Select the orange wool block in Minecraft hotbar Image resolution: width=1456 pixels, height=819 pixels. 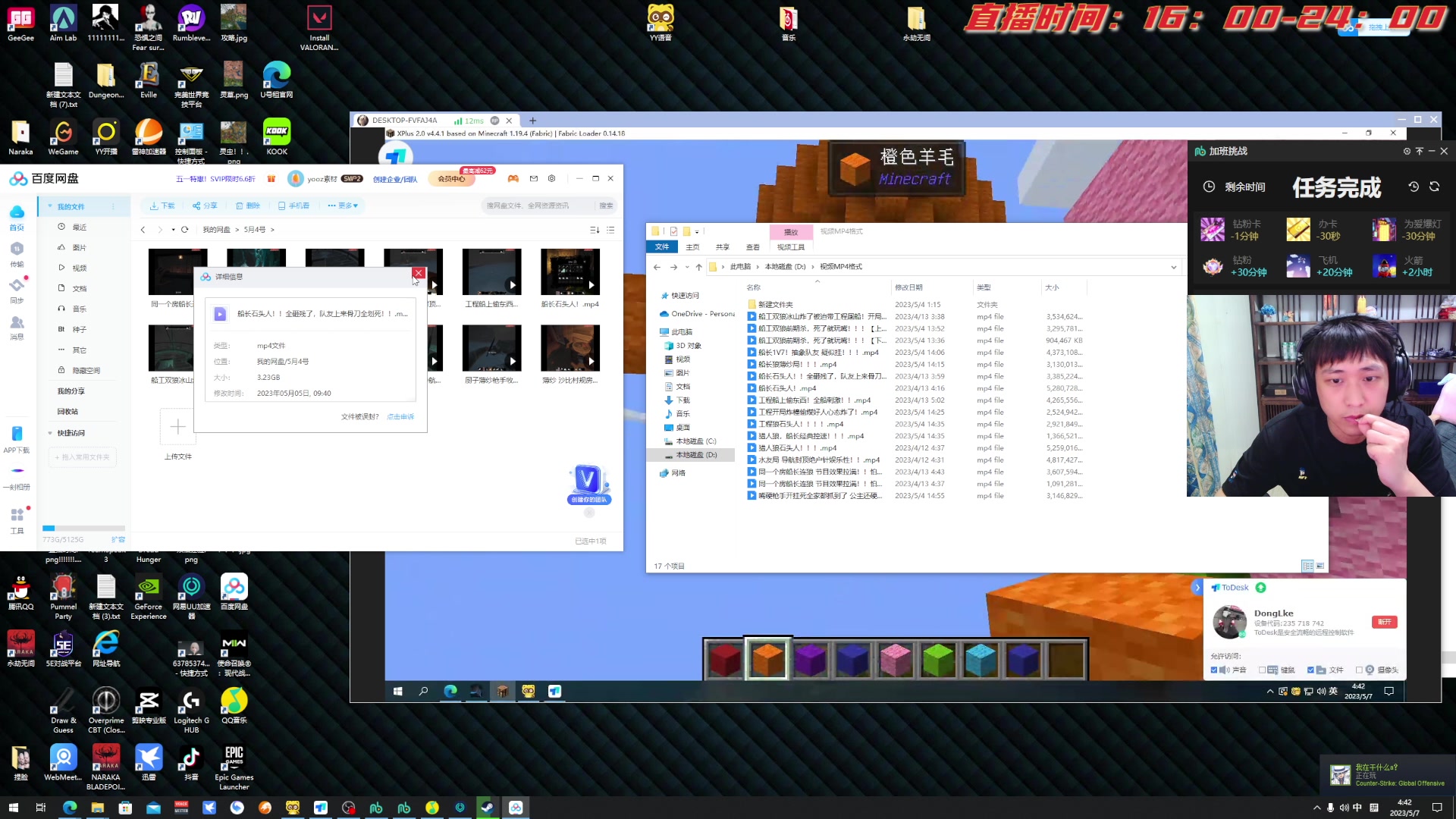(x=767, y=659)
